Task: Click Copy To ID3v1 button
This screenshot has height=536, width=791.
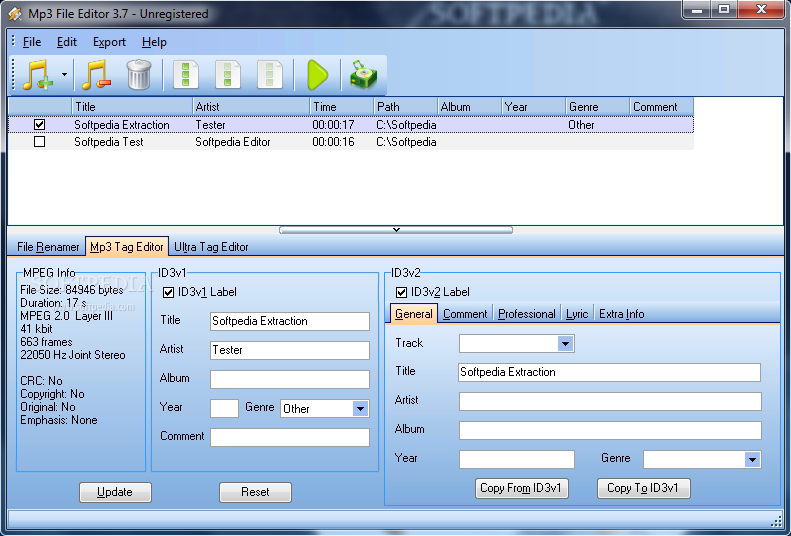Action: [644, 488]
